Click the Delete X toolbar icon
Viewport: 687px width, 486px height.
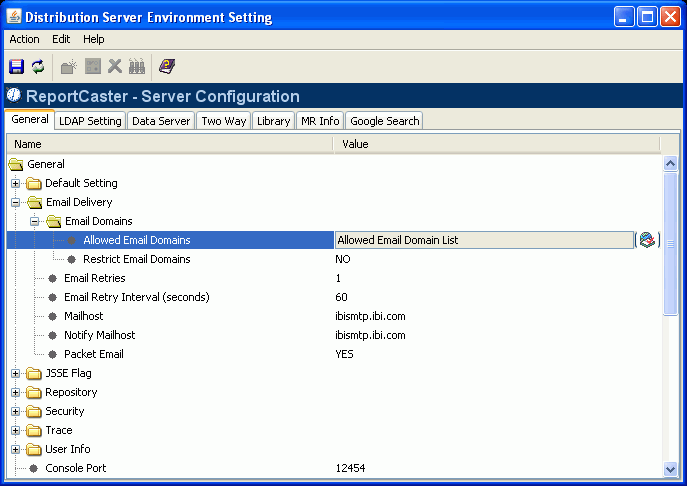point(115,67)
